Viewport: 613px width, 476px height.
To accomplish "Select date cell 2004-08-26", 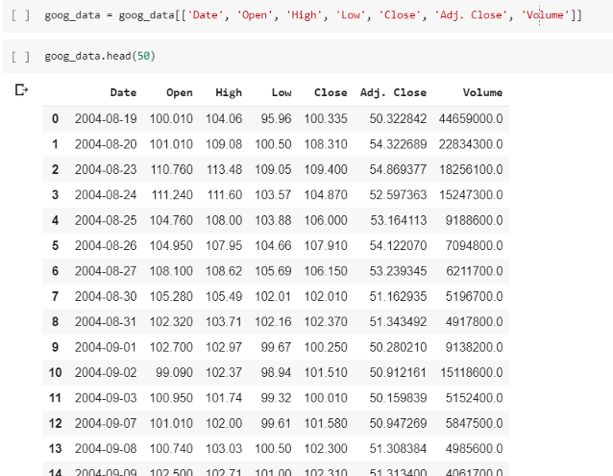I will coord(106,245).
